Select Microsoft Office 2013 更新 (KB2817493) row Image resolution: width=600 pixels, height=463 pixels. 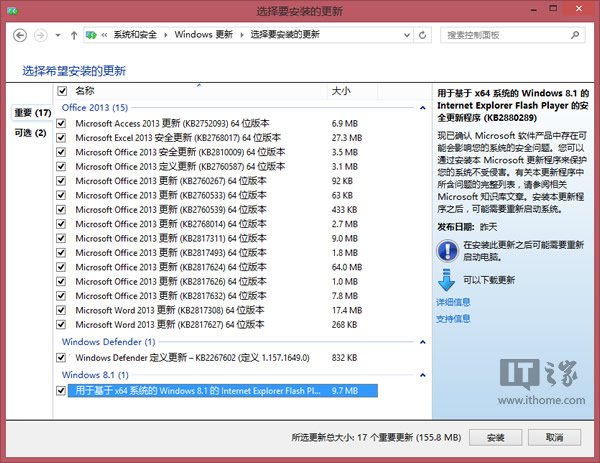click(223, 253)
